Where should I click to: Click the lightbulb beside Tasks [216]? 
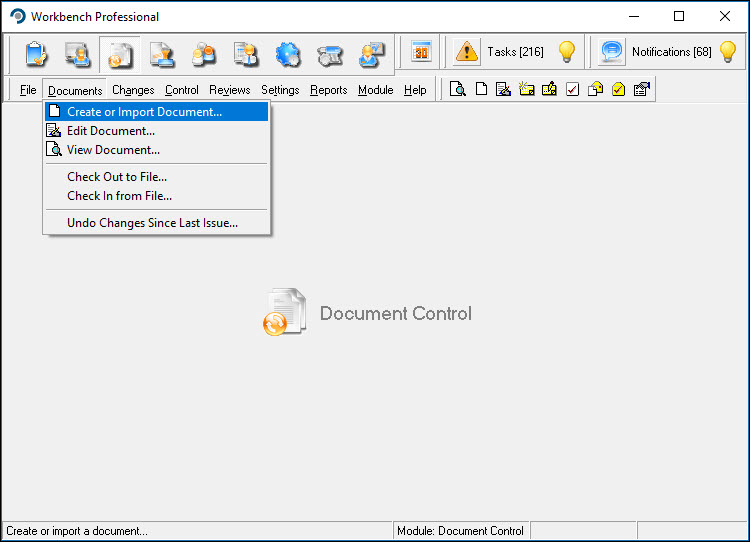(567, 51)
